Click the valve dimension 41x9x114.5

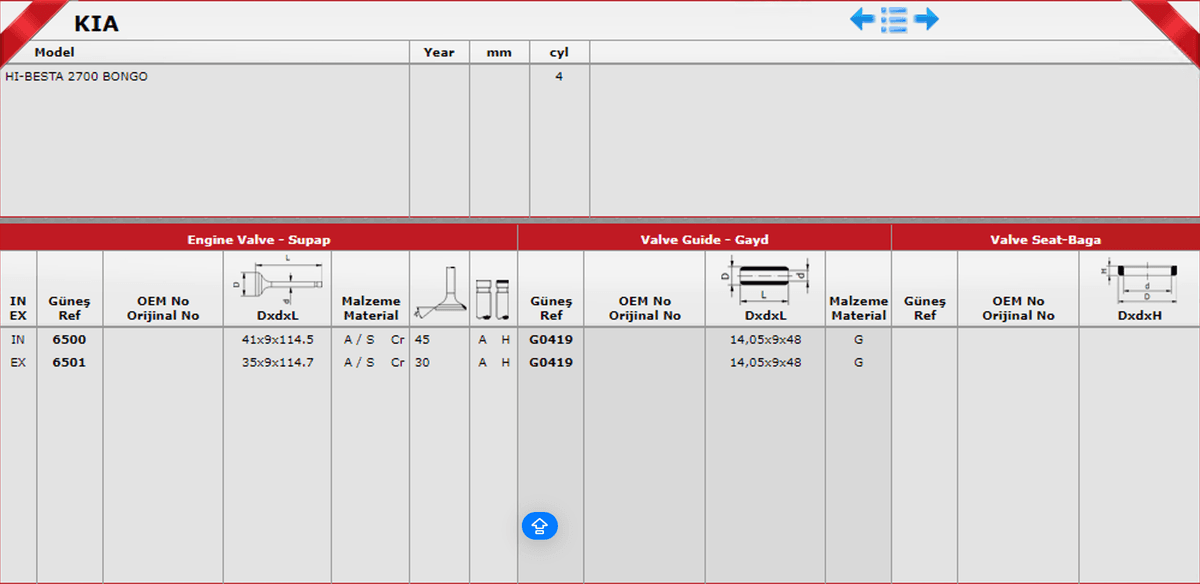pos(278,340)
